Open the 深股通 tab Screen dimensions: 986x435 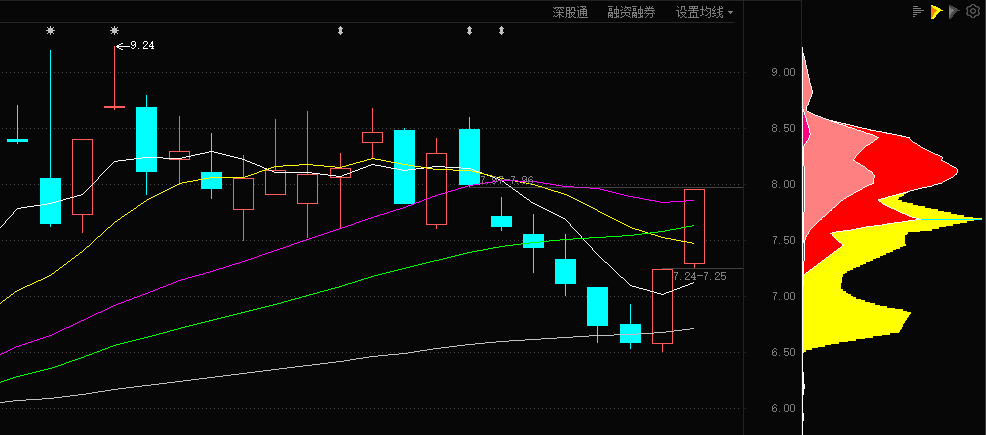tap(570, 12)
